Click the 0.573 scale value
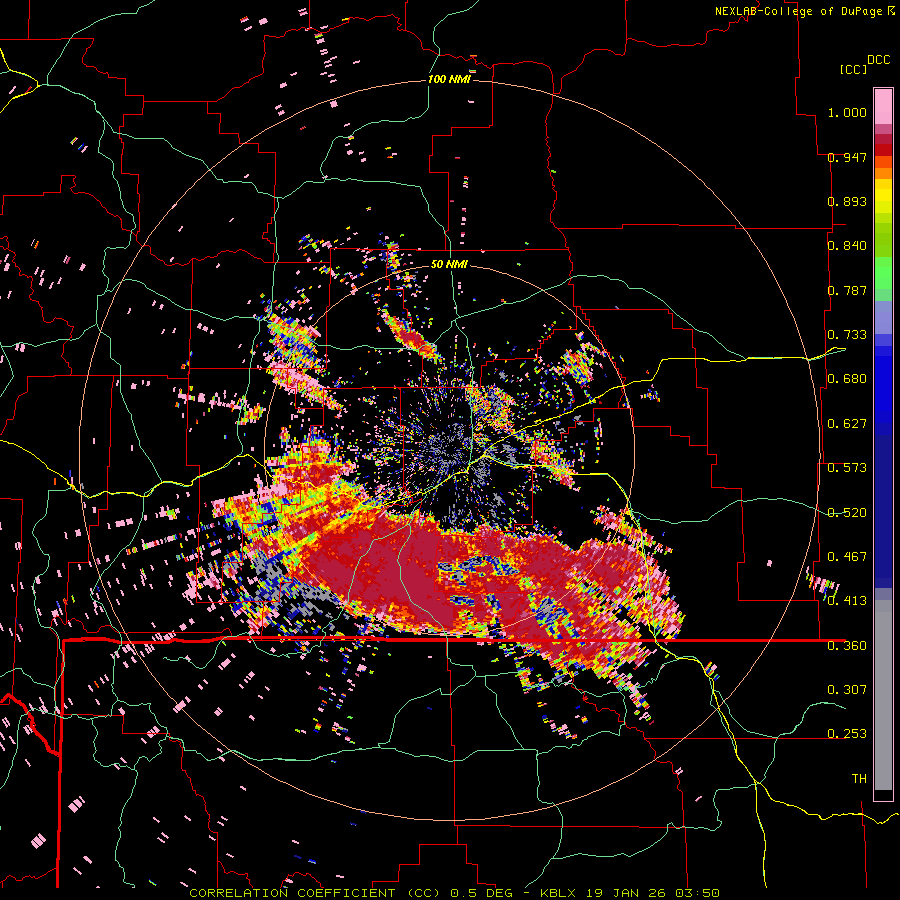Viewport: 900px width, 900px height. pyautogui.click(x=847, y=468)
